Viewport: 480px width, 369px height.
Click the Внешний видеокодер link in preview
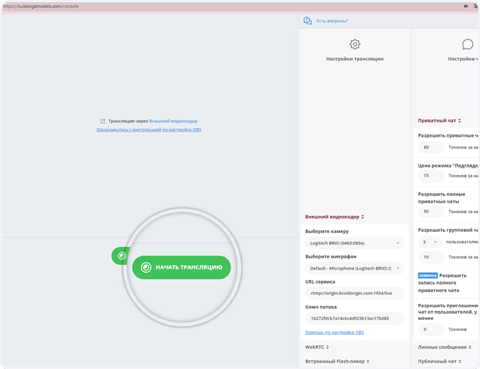(173, 121)
